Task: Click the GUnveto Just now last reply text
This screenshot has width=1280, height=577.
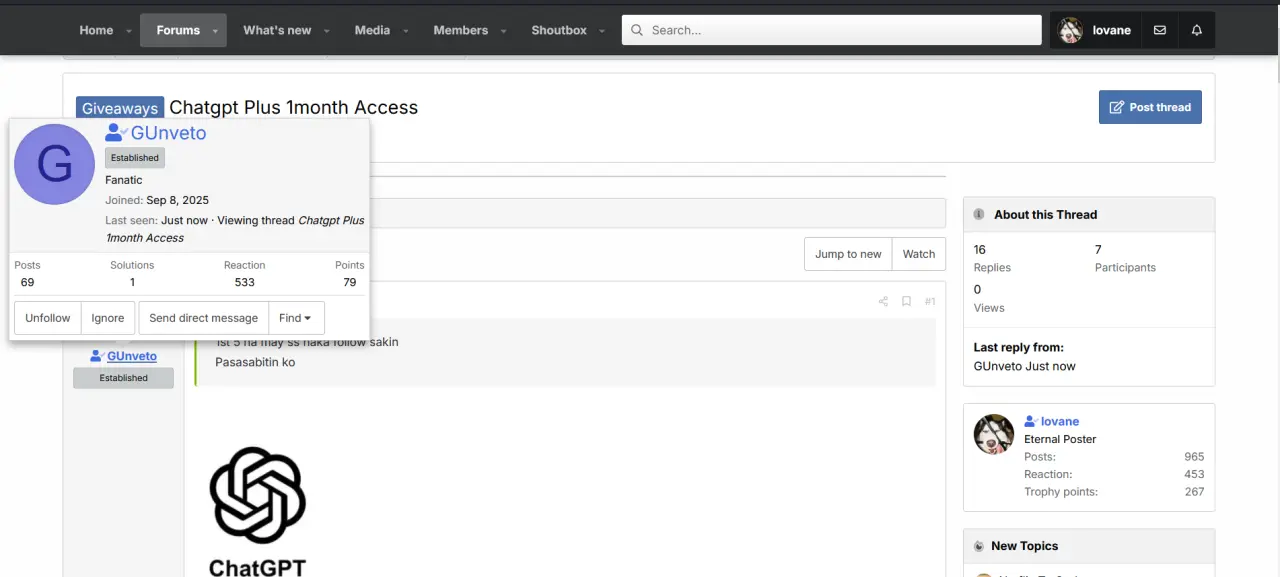Action: (1025, 366)
